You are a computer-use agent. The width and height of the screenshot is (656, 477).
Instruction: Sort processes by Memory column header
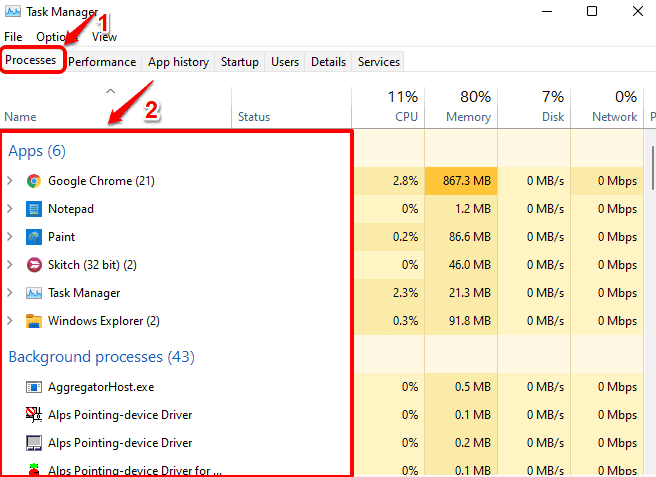click(461, 106)
